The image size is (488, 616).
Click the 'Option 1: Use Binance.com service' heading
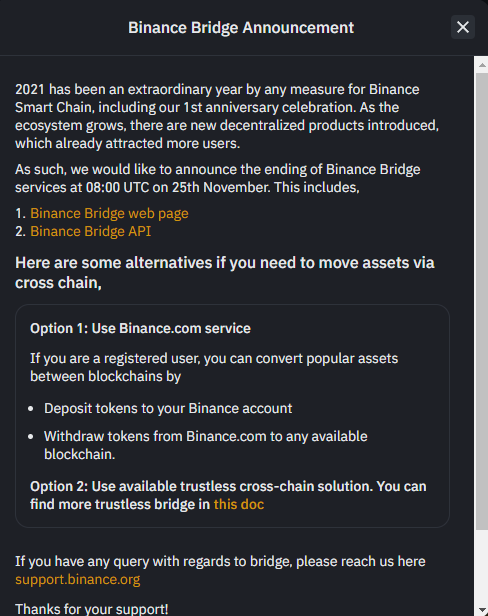(140, 328)
